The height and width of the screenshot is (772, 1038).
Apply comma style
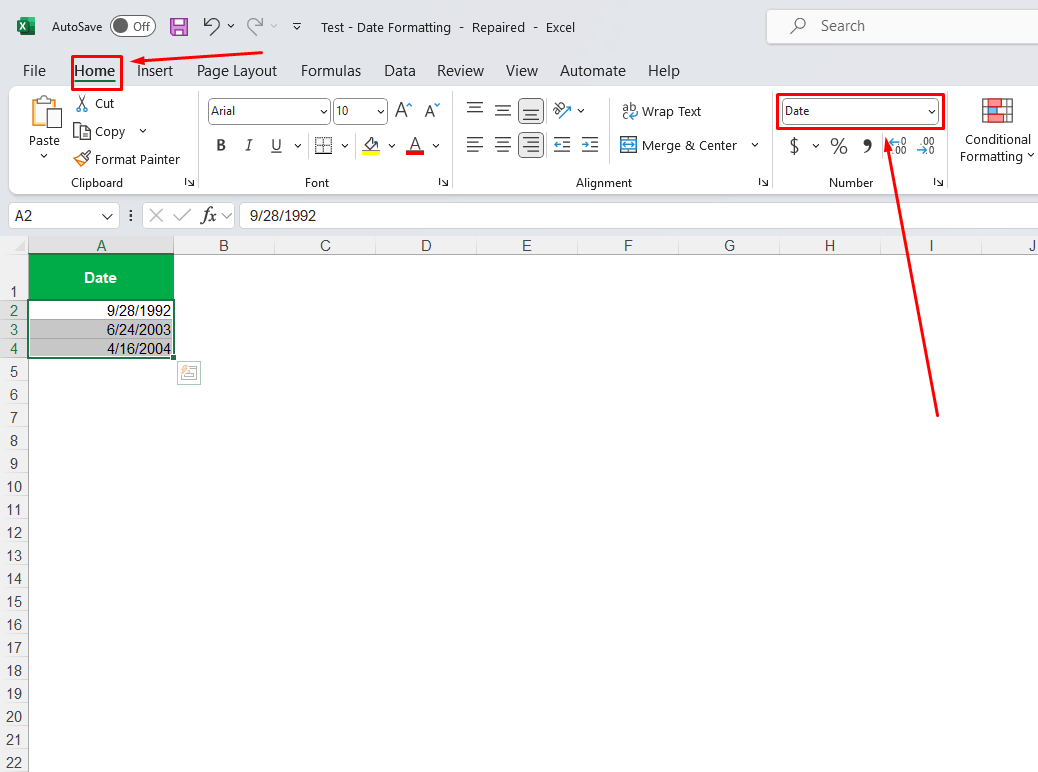point(867,146)
